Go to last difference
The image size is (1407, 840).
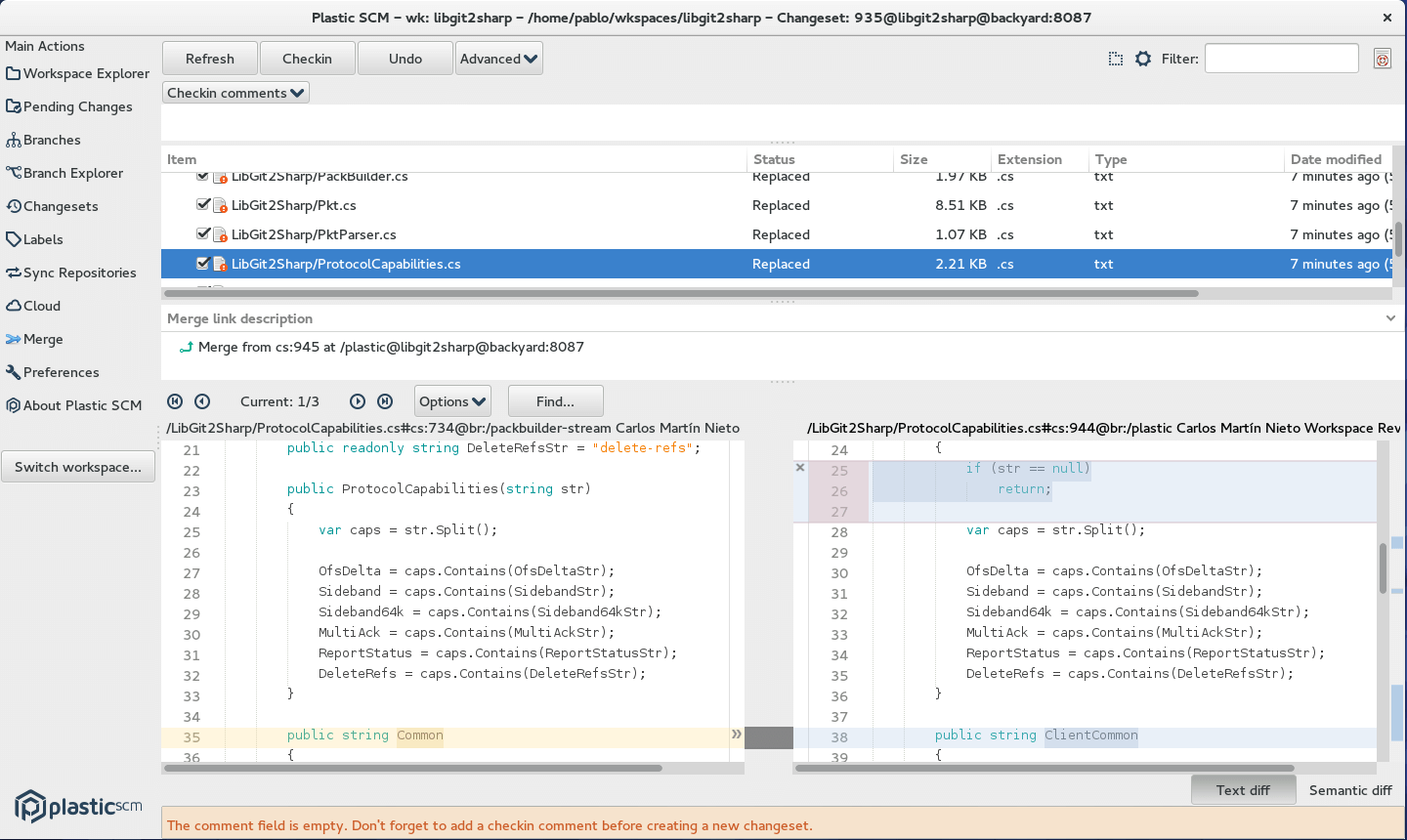[x=385, y=401]
